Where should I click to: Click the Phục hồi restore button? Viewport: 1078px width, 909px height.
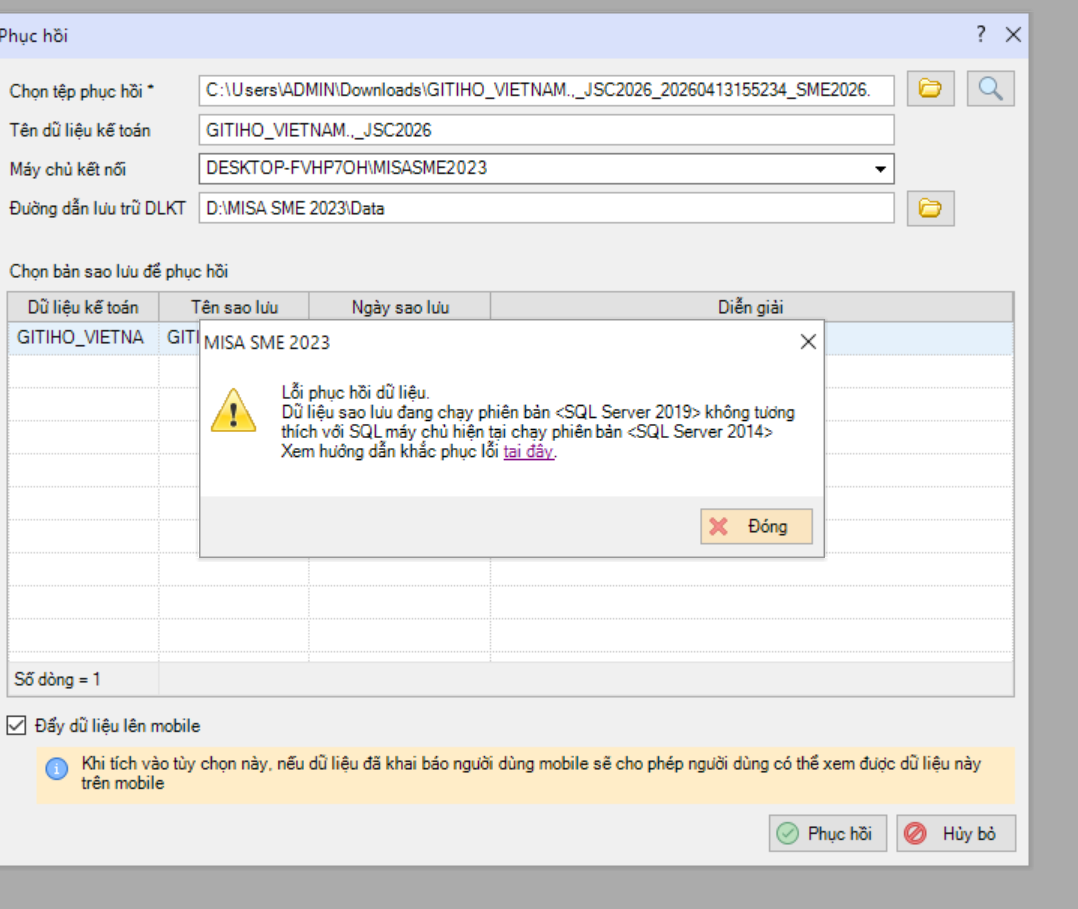[828, 833]
